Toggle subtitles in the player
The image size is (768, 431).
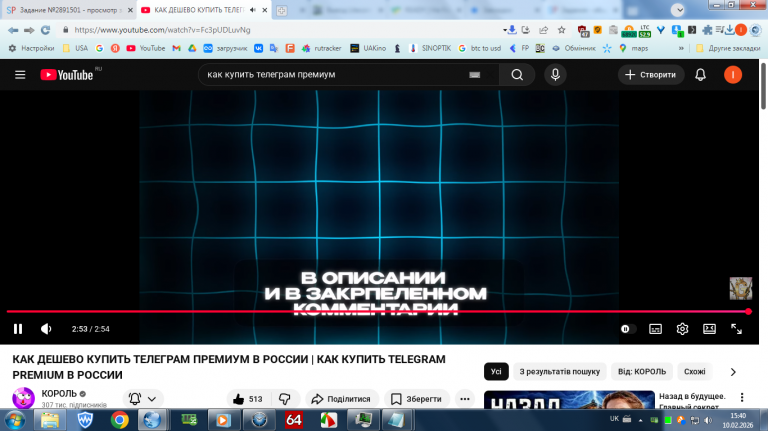pos(655,329)
